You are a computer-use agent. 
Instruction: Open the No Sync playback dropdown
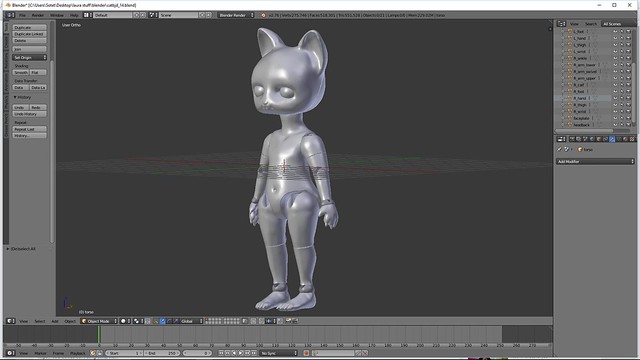(279, 353)
